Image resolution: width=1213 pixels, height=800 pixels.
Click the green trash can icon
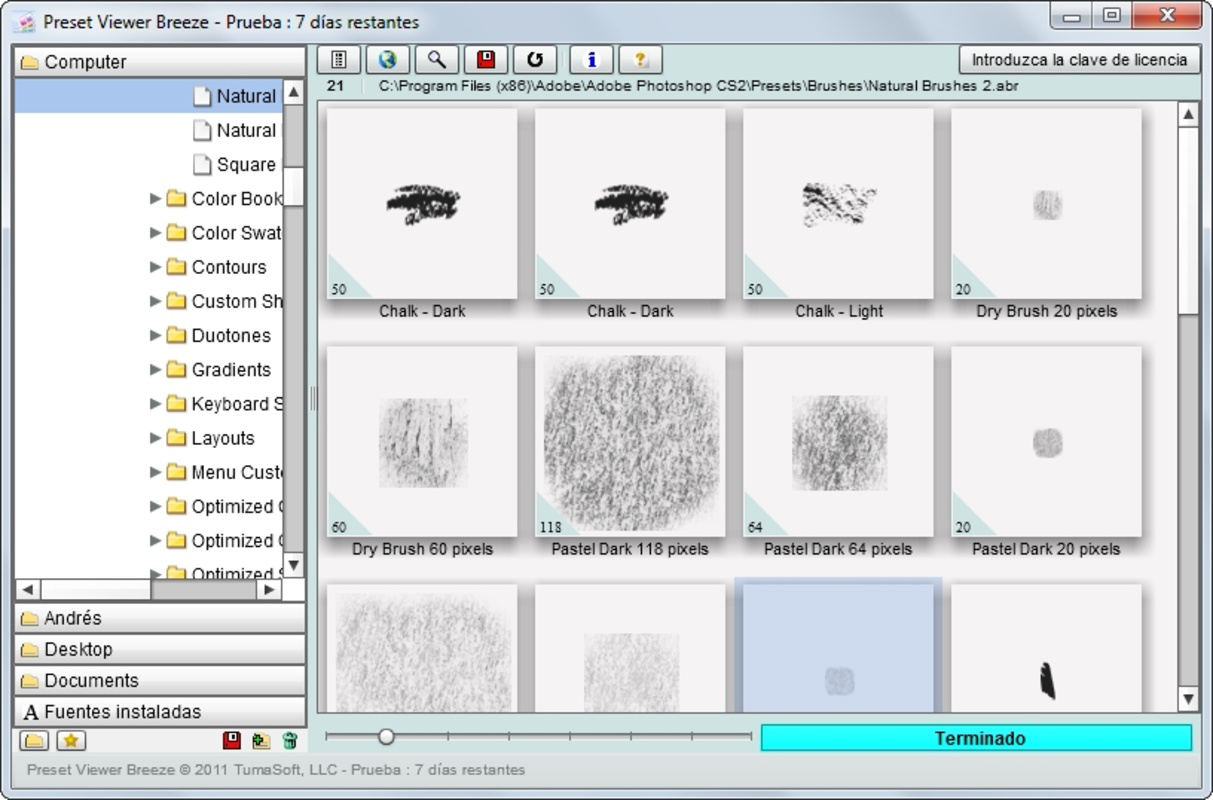(x=290, y=741)
